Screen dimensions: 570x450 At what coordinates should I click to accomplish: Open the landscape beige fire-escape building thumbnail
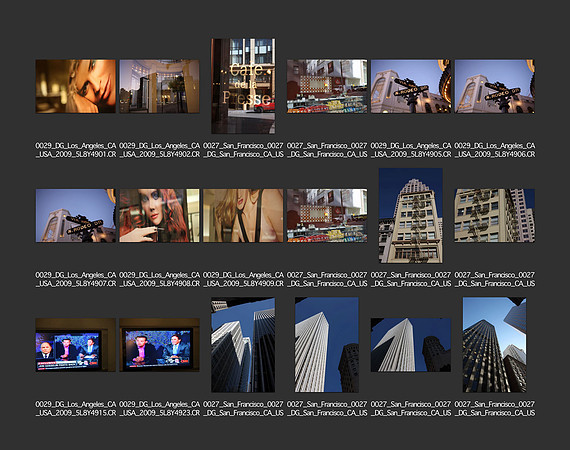click(x=494, y=215)
